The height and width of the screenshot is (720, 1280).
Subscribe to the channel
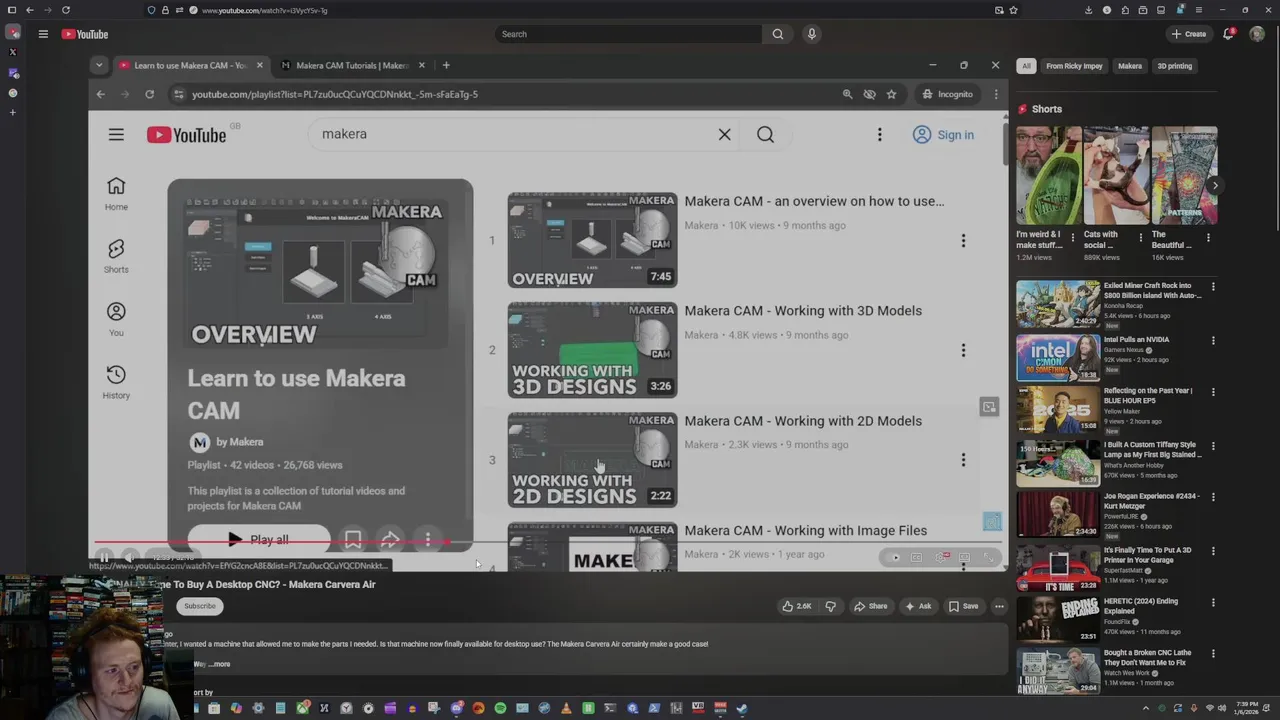pos(199,606)
